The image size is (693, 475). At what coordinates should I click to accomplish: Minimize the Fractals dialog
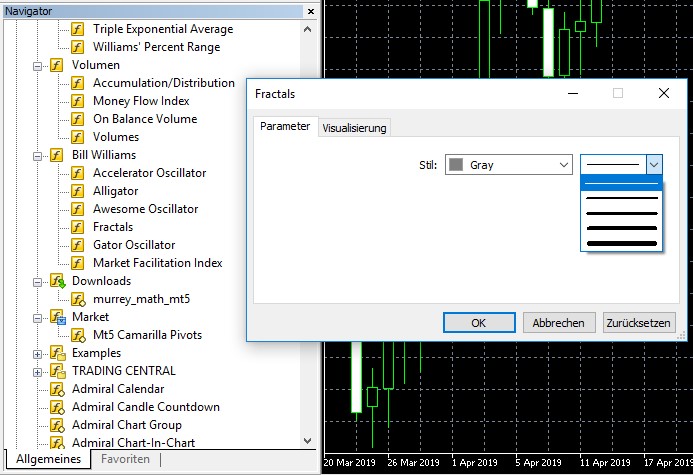(573, 93)
